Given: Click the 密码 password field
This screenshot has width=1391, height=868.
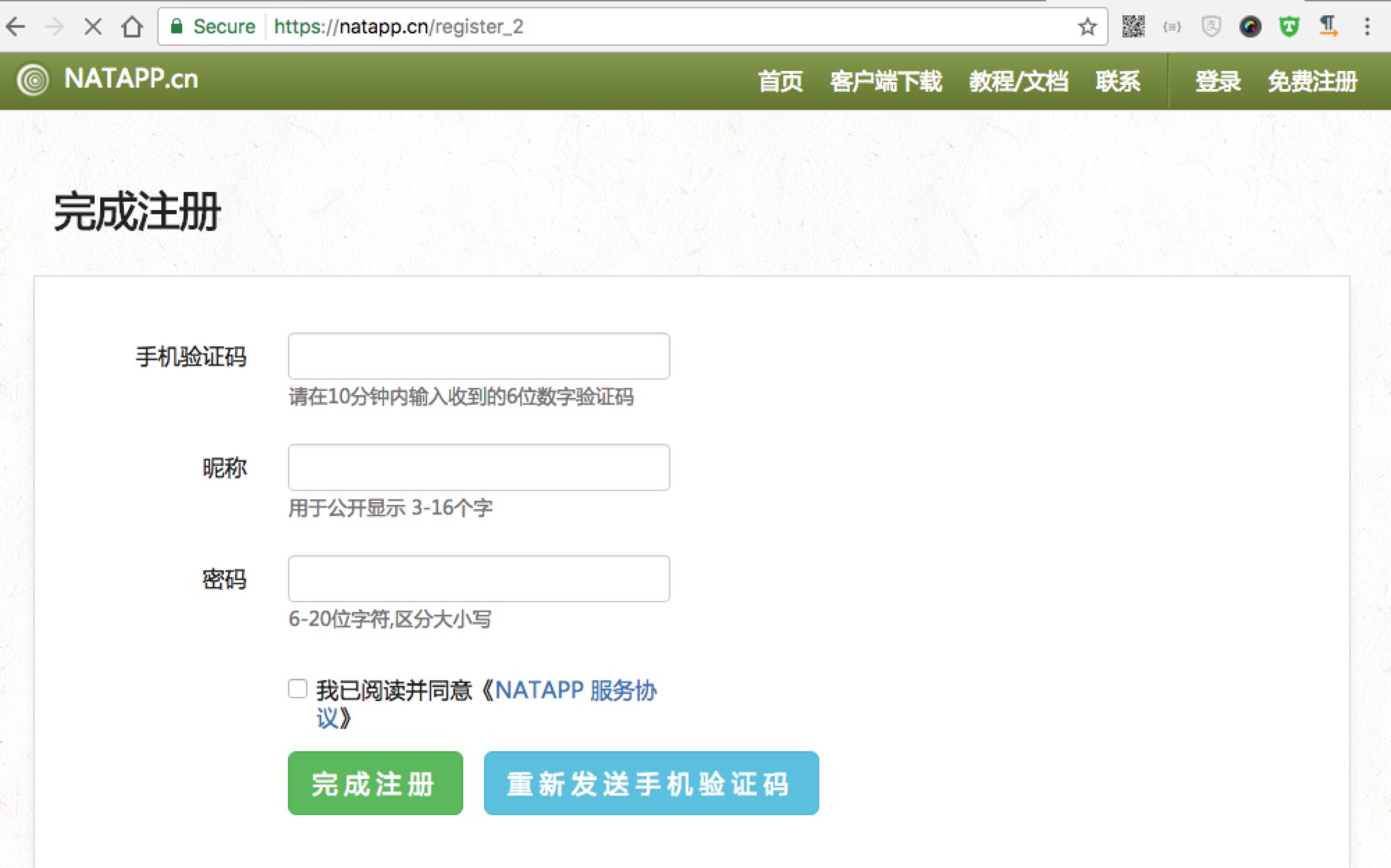Looking at the screenshot, I should point(479,579).
